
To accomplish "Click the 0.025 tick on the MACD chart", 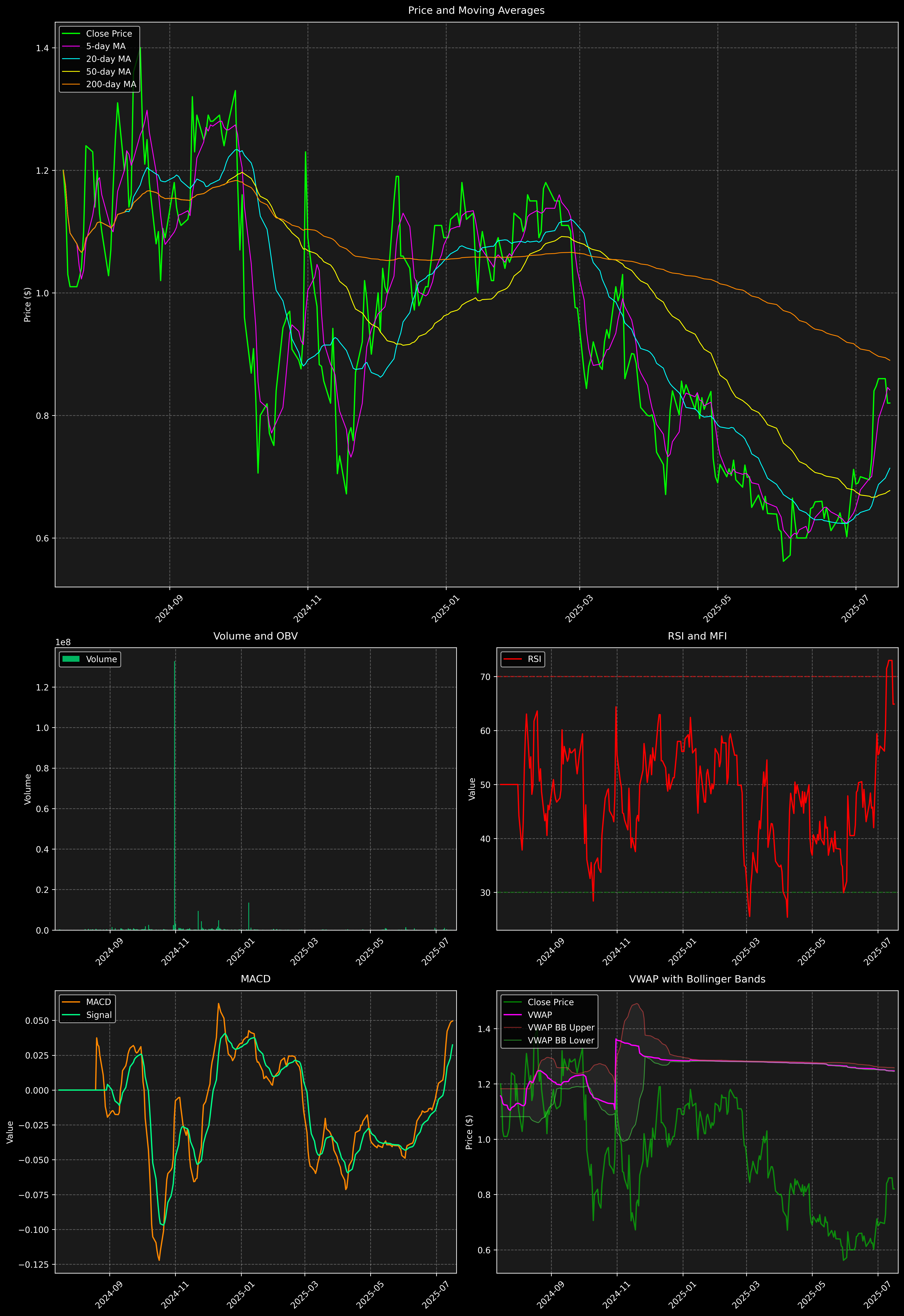I will point(38,1056).
